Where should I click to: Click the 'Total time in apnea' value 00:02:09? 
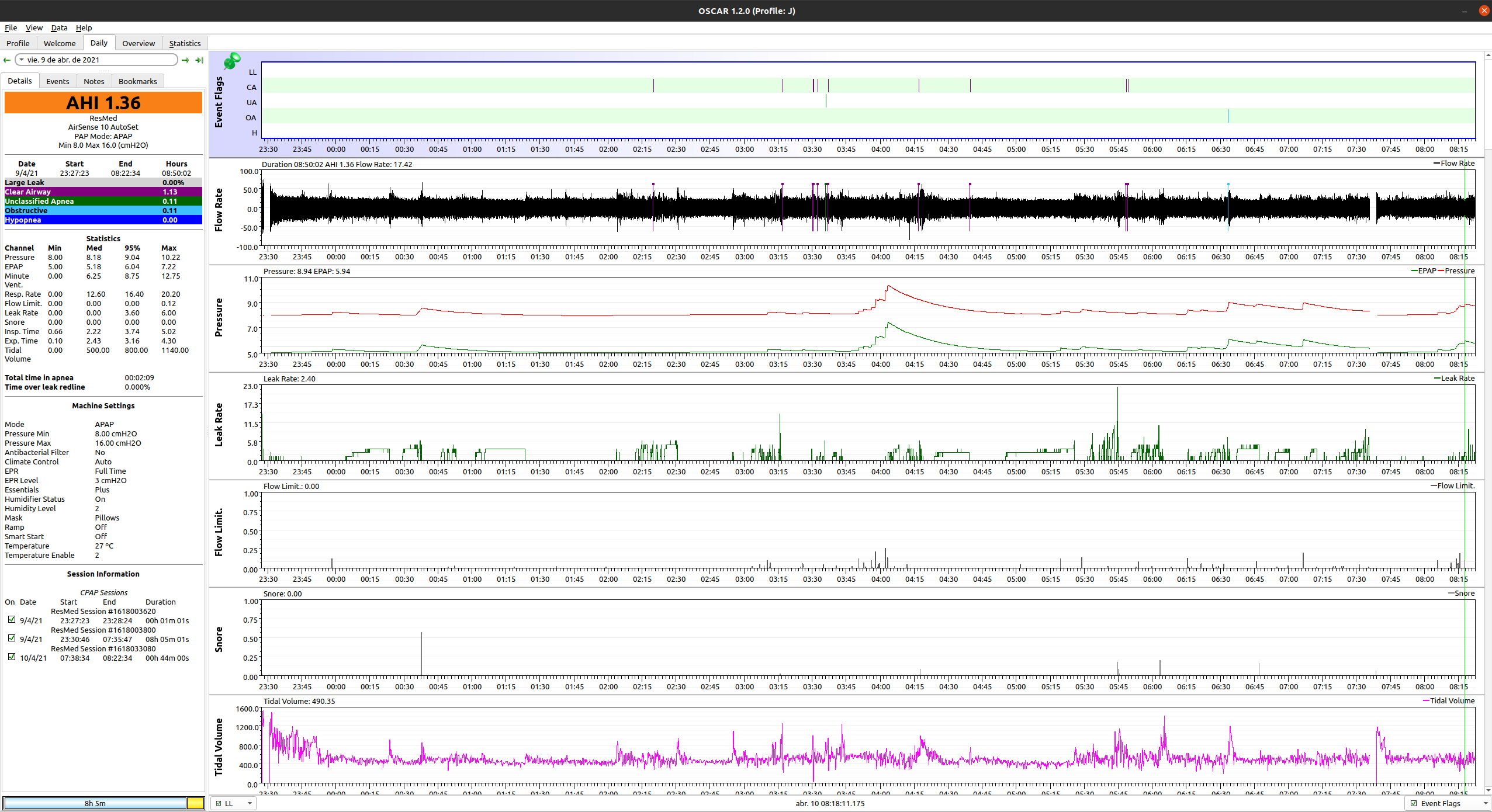click(x=139, y=377)
